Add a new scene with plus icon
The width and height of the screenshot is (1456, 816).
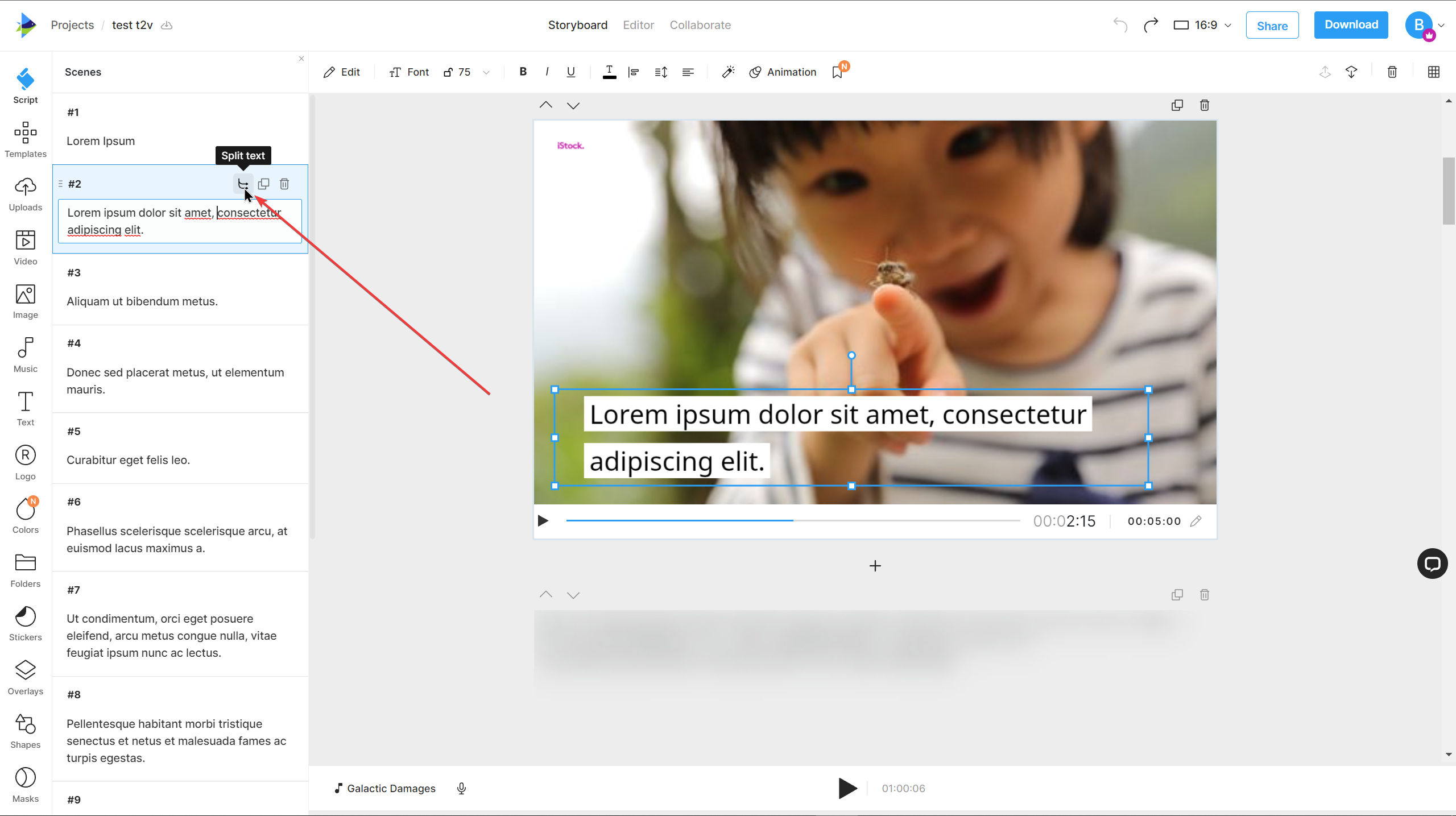875,566
